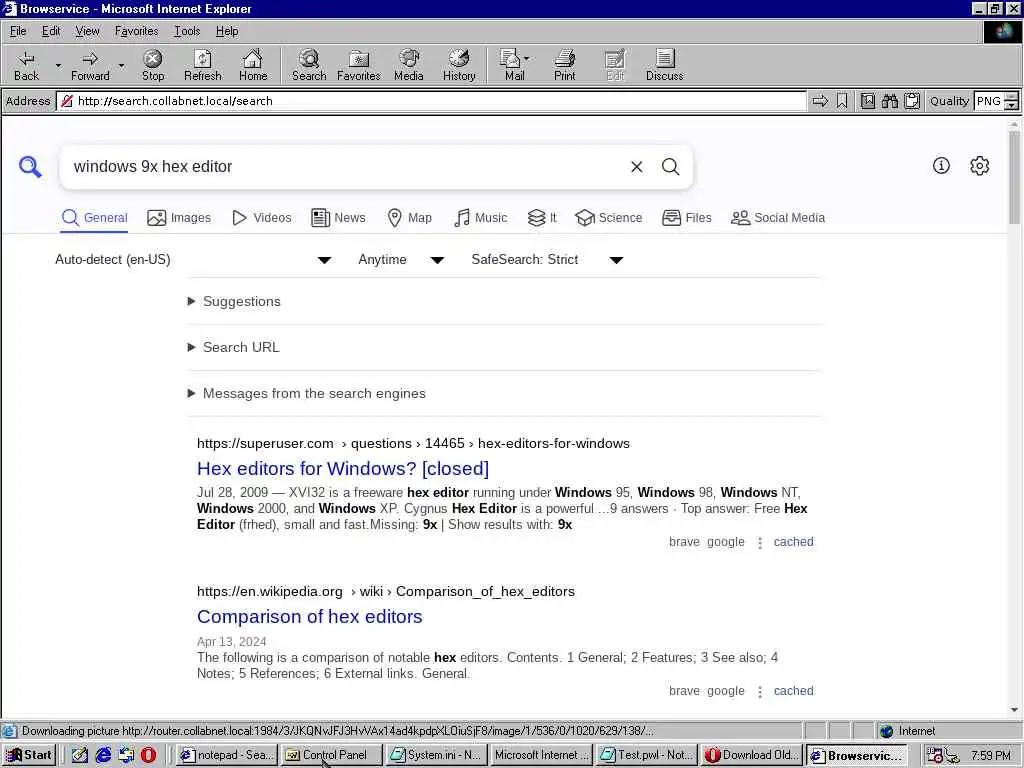Click the bookmarks book icon in address toolbar
Image resolution: width=1024 pixels, height=768 pixels.
pos(867,101)
